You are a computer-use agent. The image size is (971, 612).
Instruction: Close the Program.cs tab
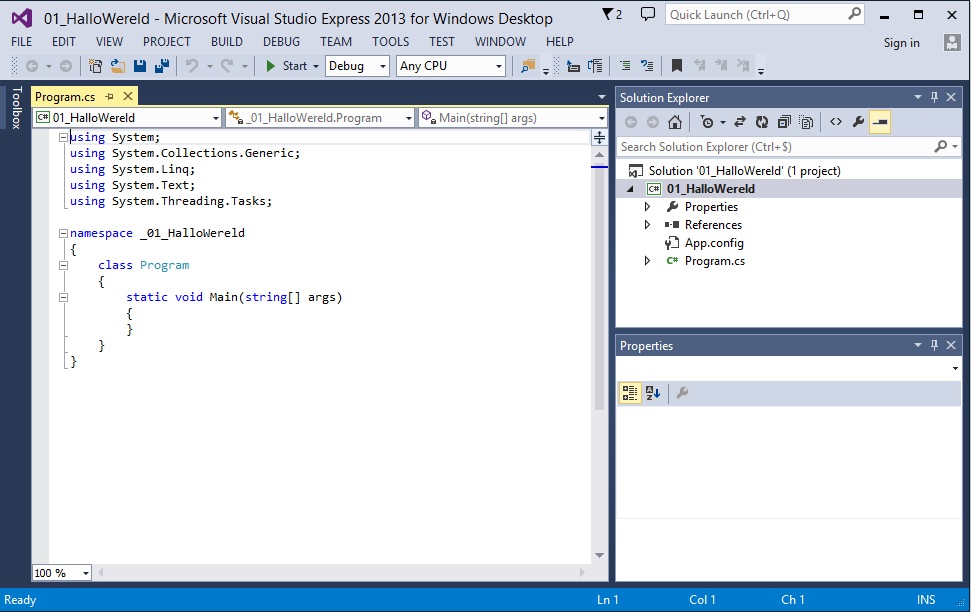click(x=128, y=97)
